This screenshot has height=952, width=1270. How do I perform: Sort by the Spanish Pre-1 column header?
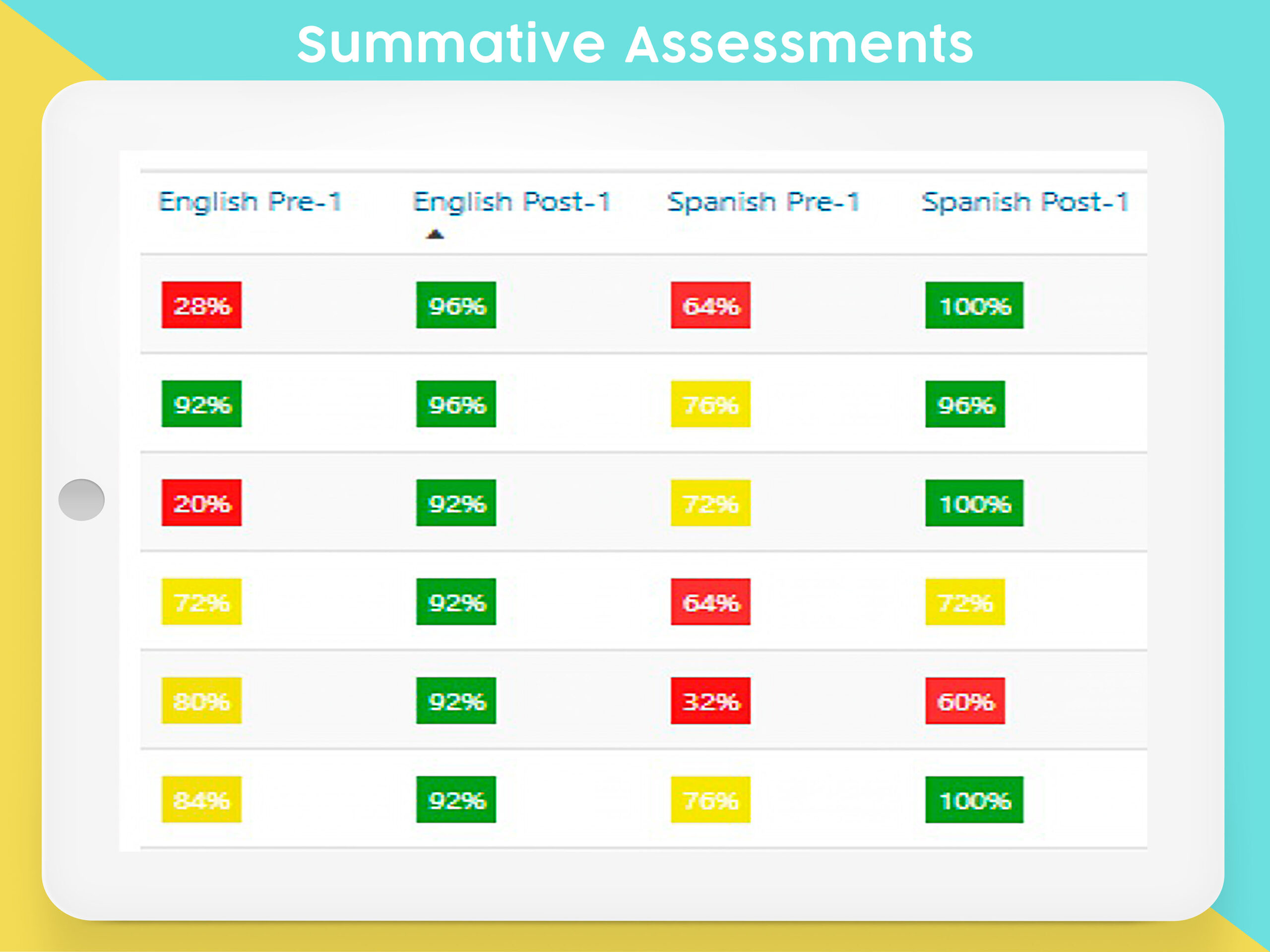763,202
